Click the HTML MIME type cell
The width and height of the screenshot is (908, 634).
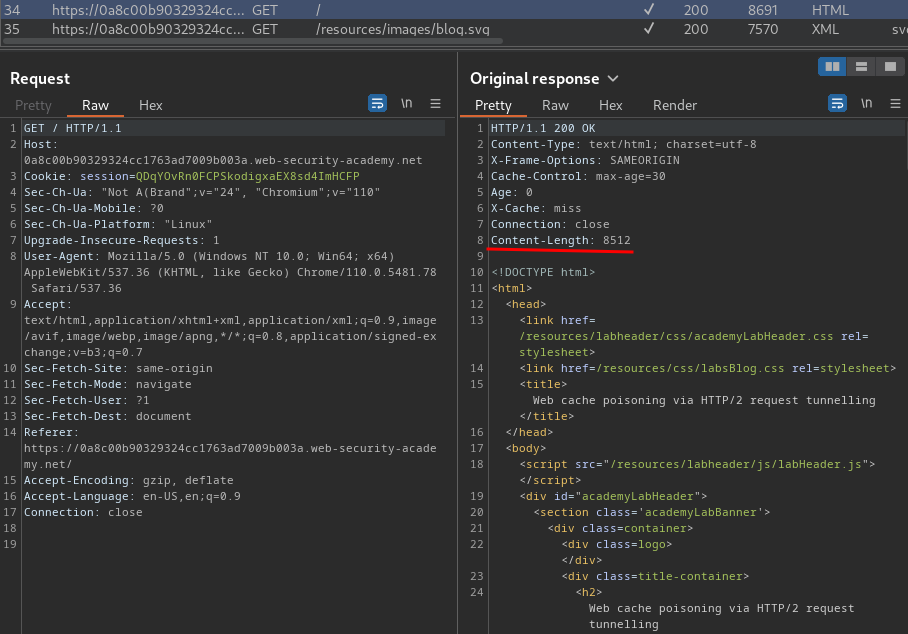tap(830, 10)
